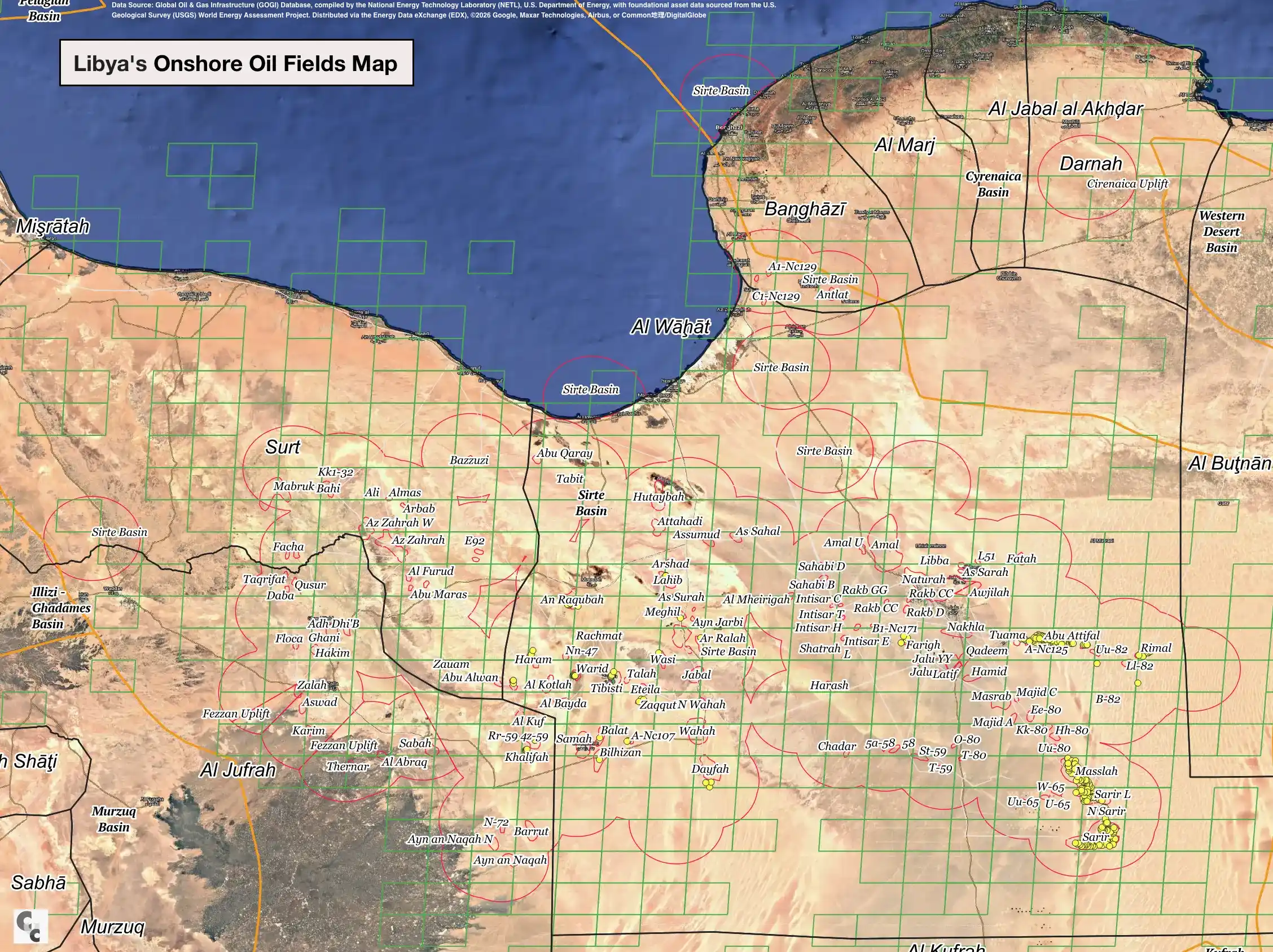Screen dimensions: 1273x952
Task: Select the Al Wāḥāt district label
Action: click(670, 327)
